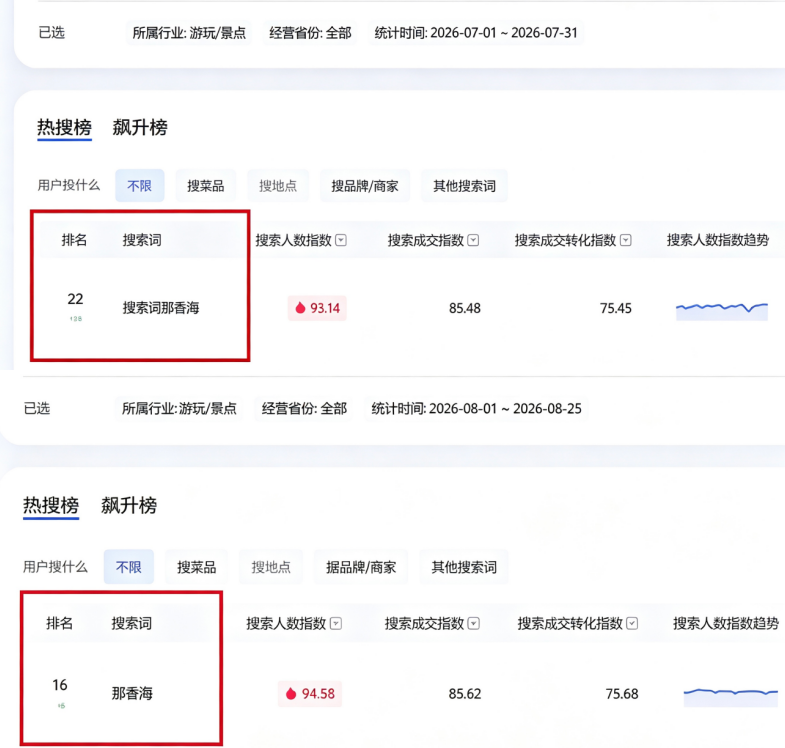Open the trend sparkline for rank 16 那香海

730,697
